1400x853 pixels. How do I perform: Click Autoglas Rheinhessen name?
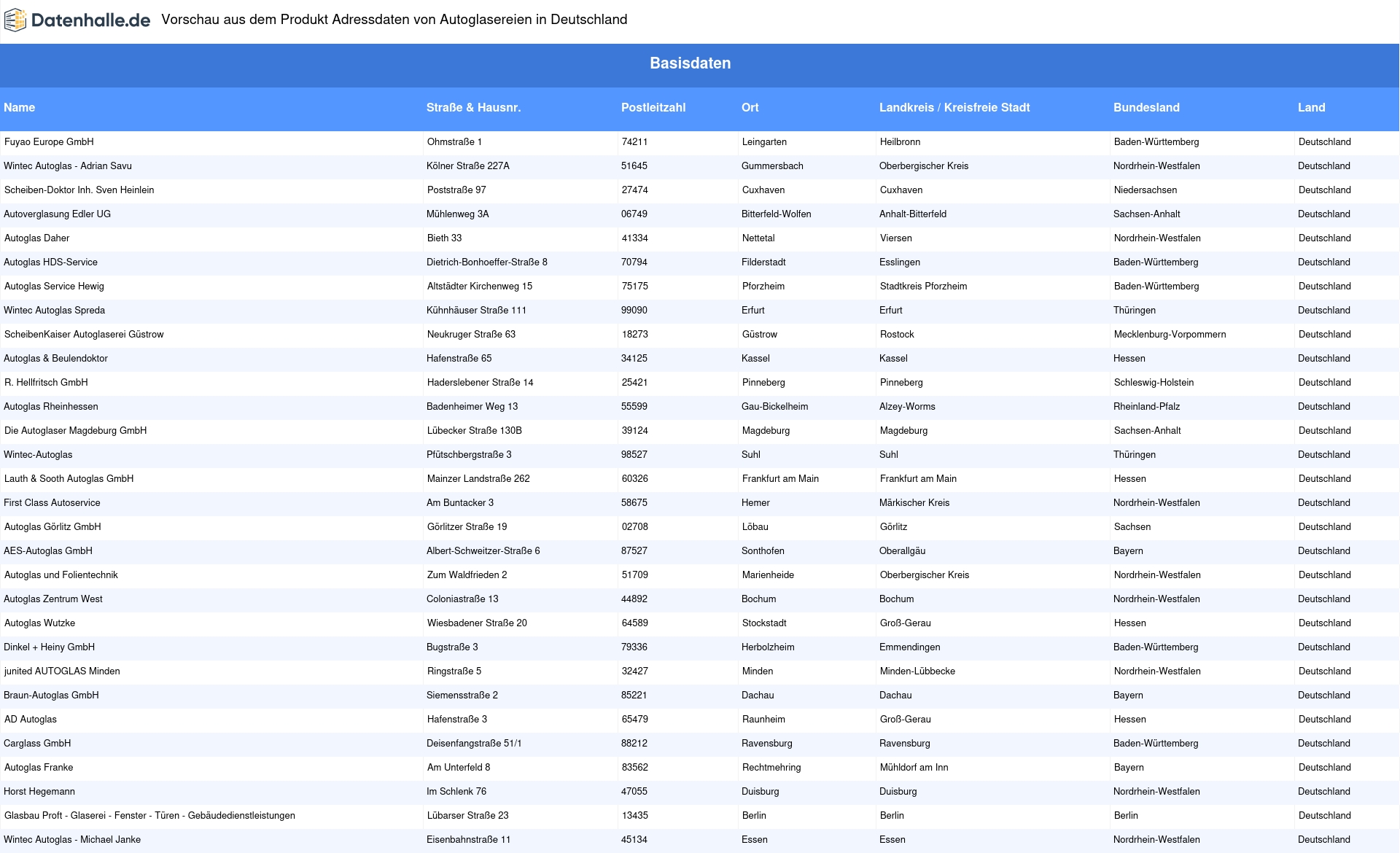tap(51, 407)
